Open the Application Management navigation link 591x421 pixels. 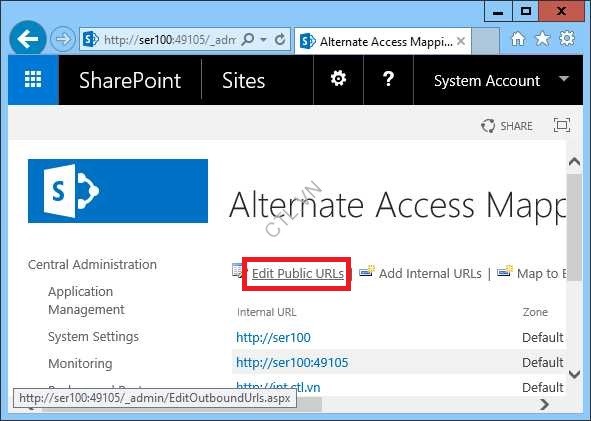pyautogui.click(x=86, y=300)
